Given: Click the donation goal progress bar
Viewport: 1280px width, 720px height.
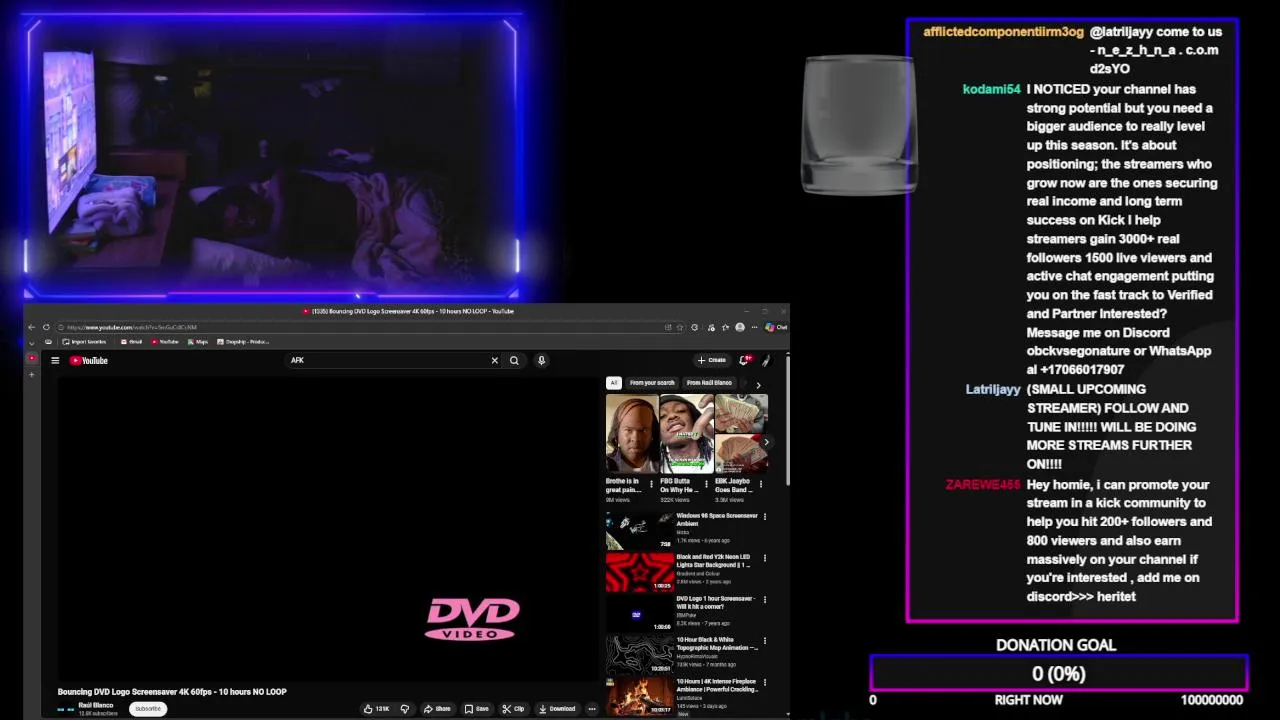Looking at the screenshot, I should pyautogui.click(x=1059, y=673).
